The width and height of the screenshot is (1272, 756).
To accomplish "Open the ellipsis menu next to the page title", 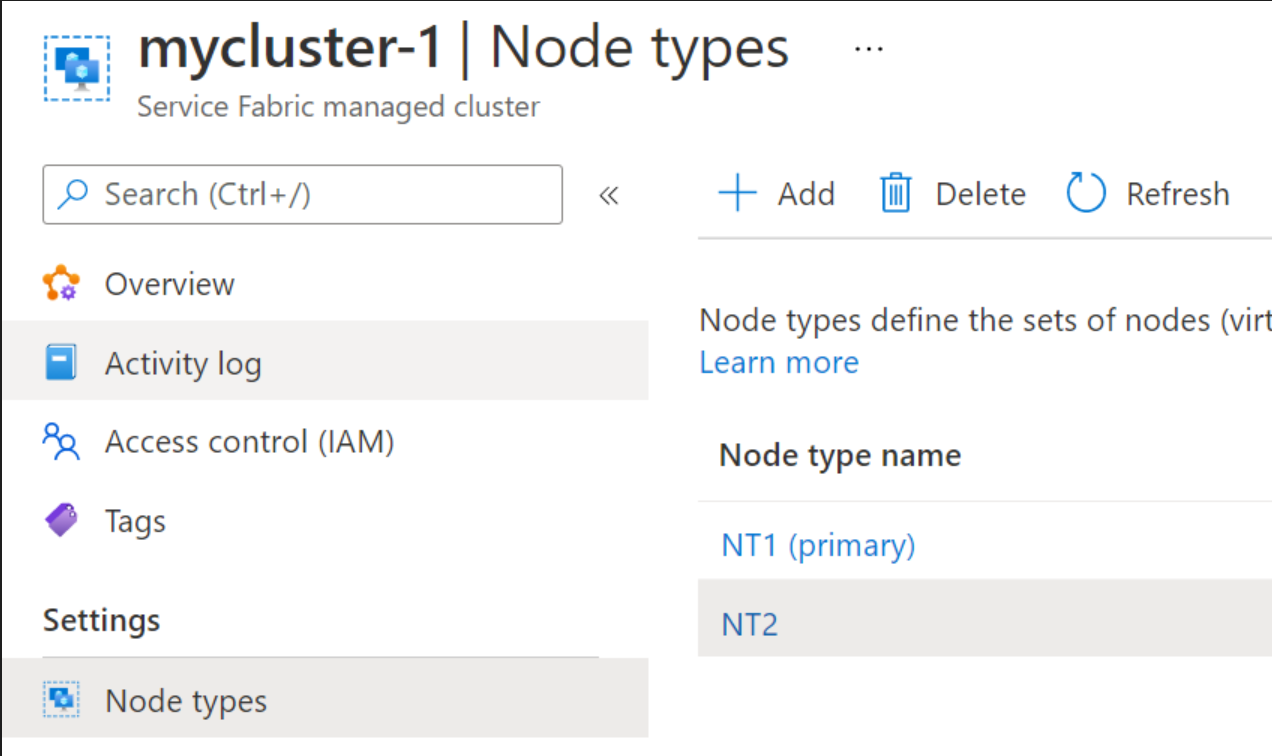I will (x=866, y=48).
